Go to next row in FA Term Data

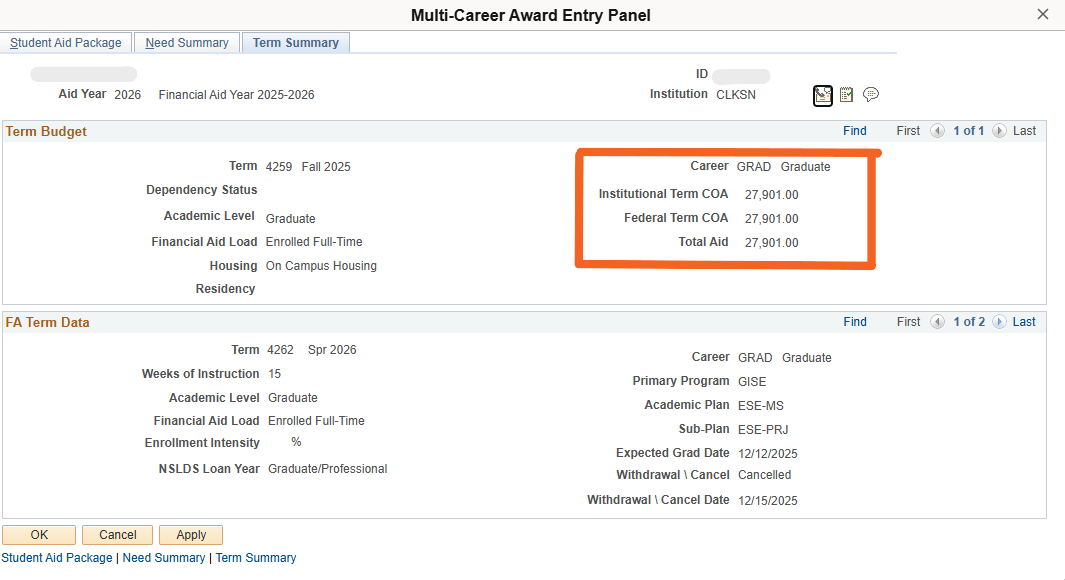point(999,322)
